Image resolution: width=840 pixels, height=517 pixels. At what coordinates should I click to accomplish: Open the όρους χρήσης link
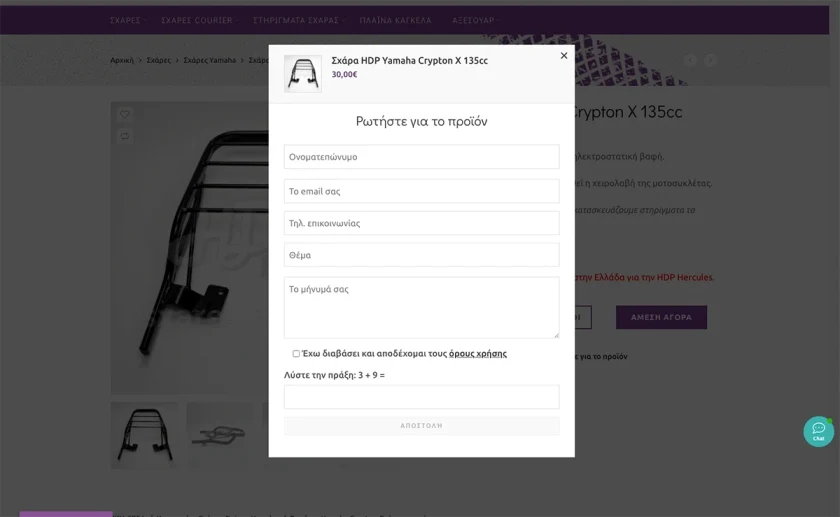click(478, 354)
